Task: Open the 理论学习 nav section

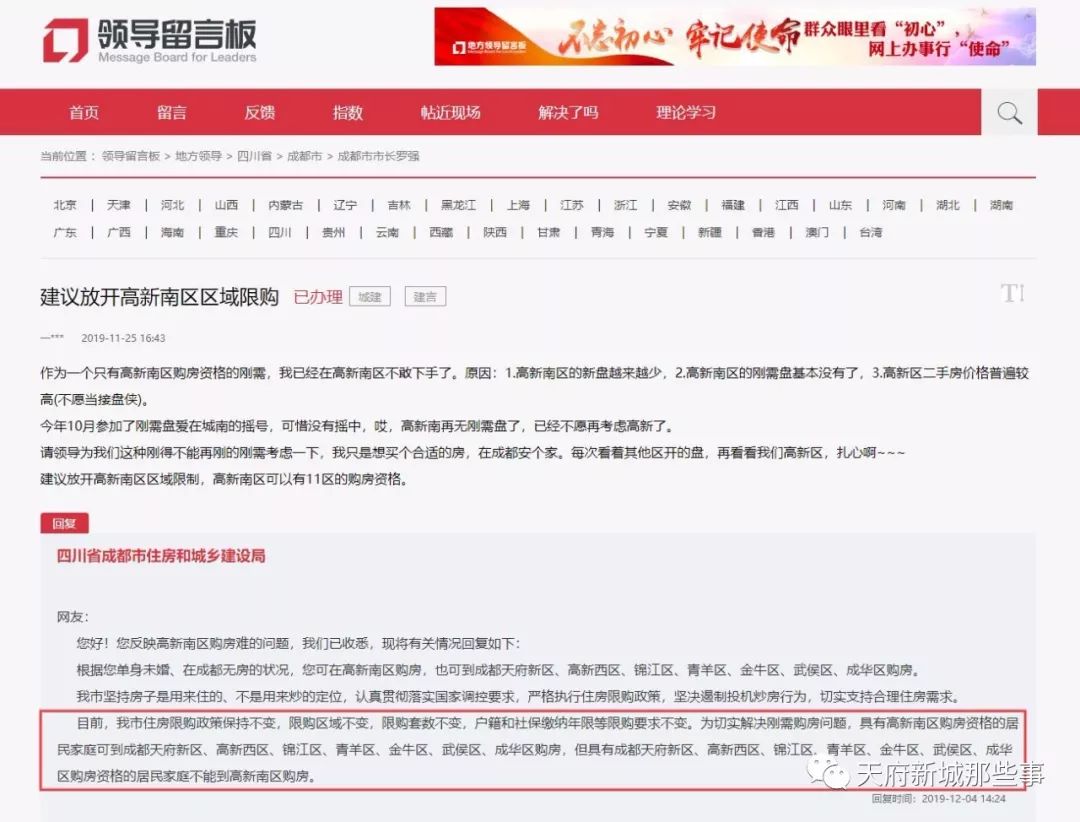Action: [686, 113]
